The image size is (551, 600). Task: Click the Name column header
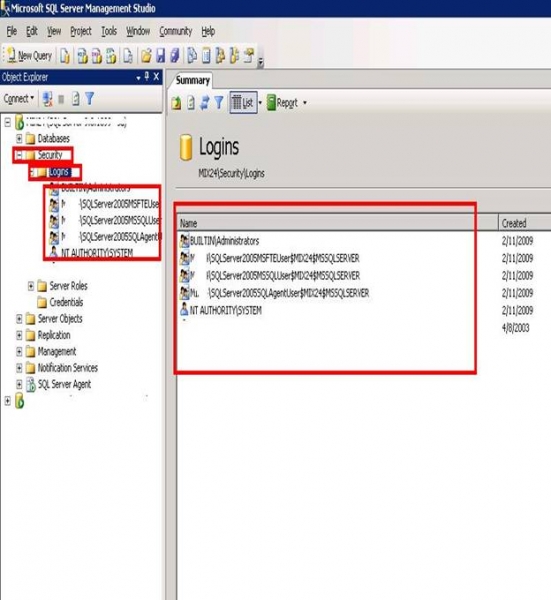pyautogui.click(x=338, y=223)
